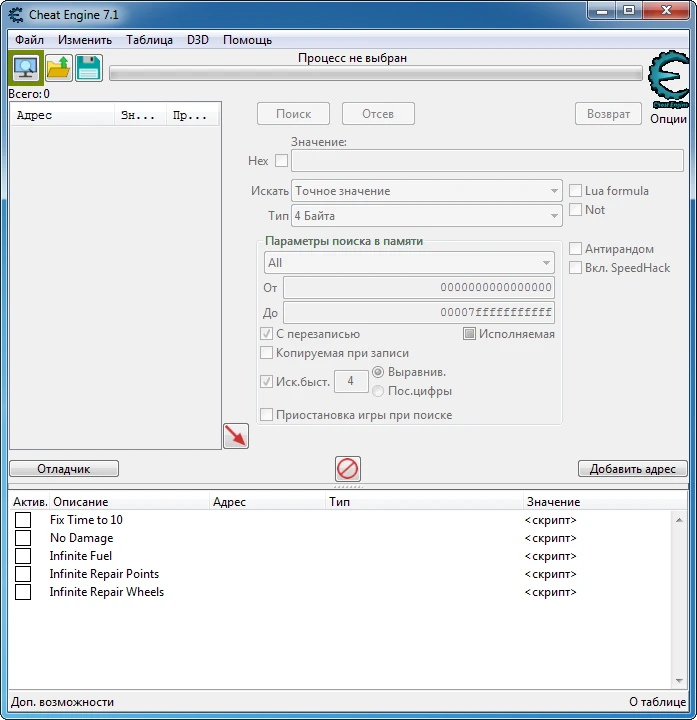Activate Infinite Repair Wheels checkbox

(x=23, y=592)
